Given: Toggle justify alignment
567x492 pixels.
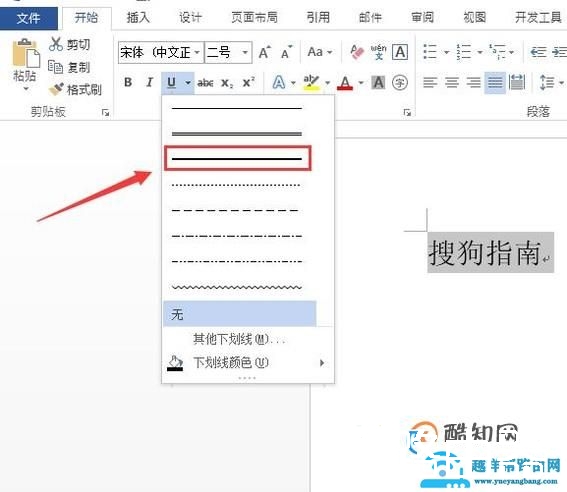Looking at the screenshot, I should point(495,83).
